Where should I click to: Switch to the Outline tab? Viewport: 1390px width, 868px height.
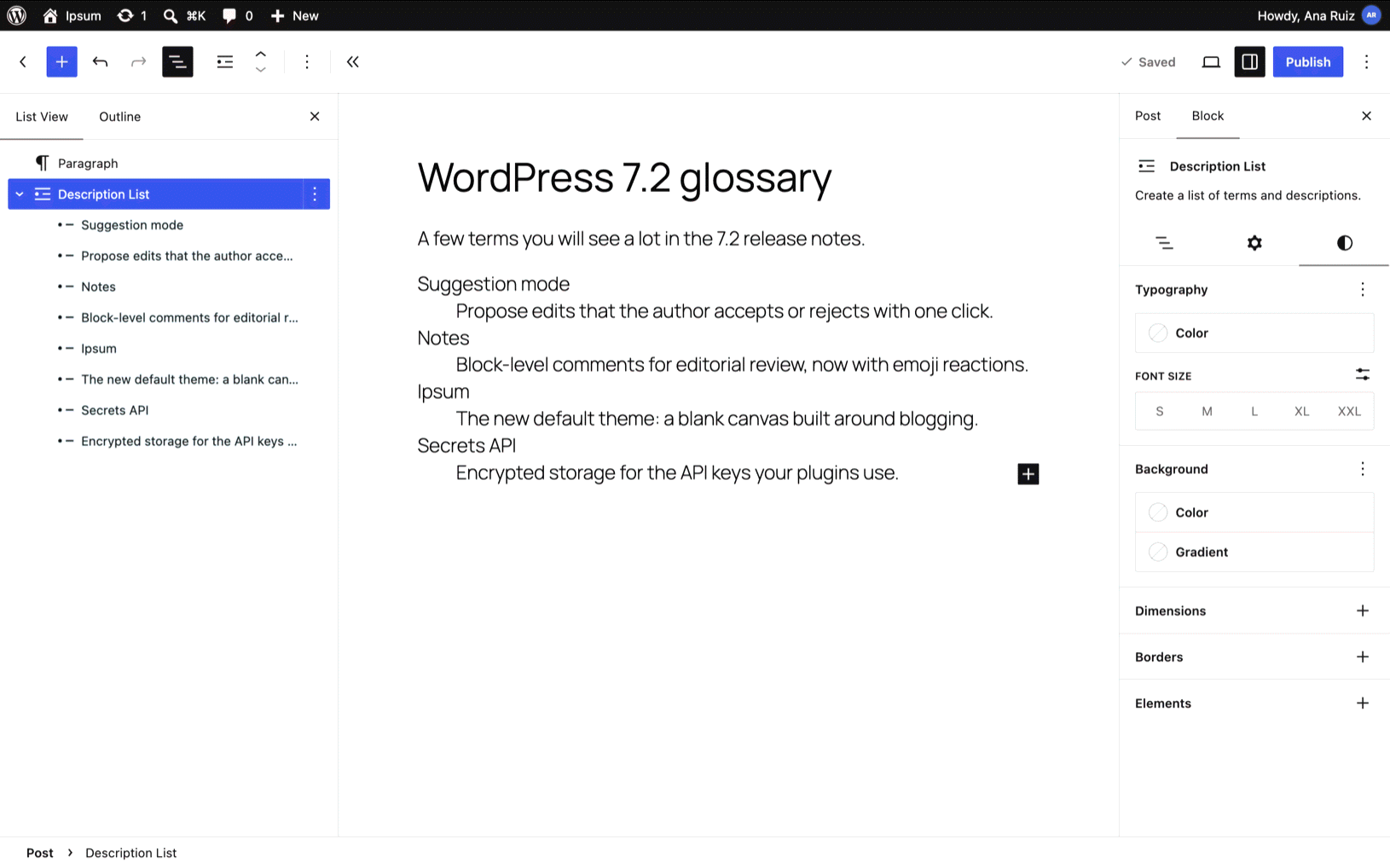point(119,117)
